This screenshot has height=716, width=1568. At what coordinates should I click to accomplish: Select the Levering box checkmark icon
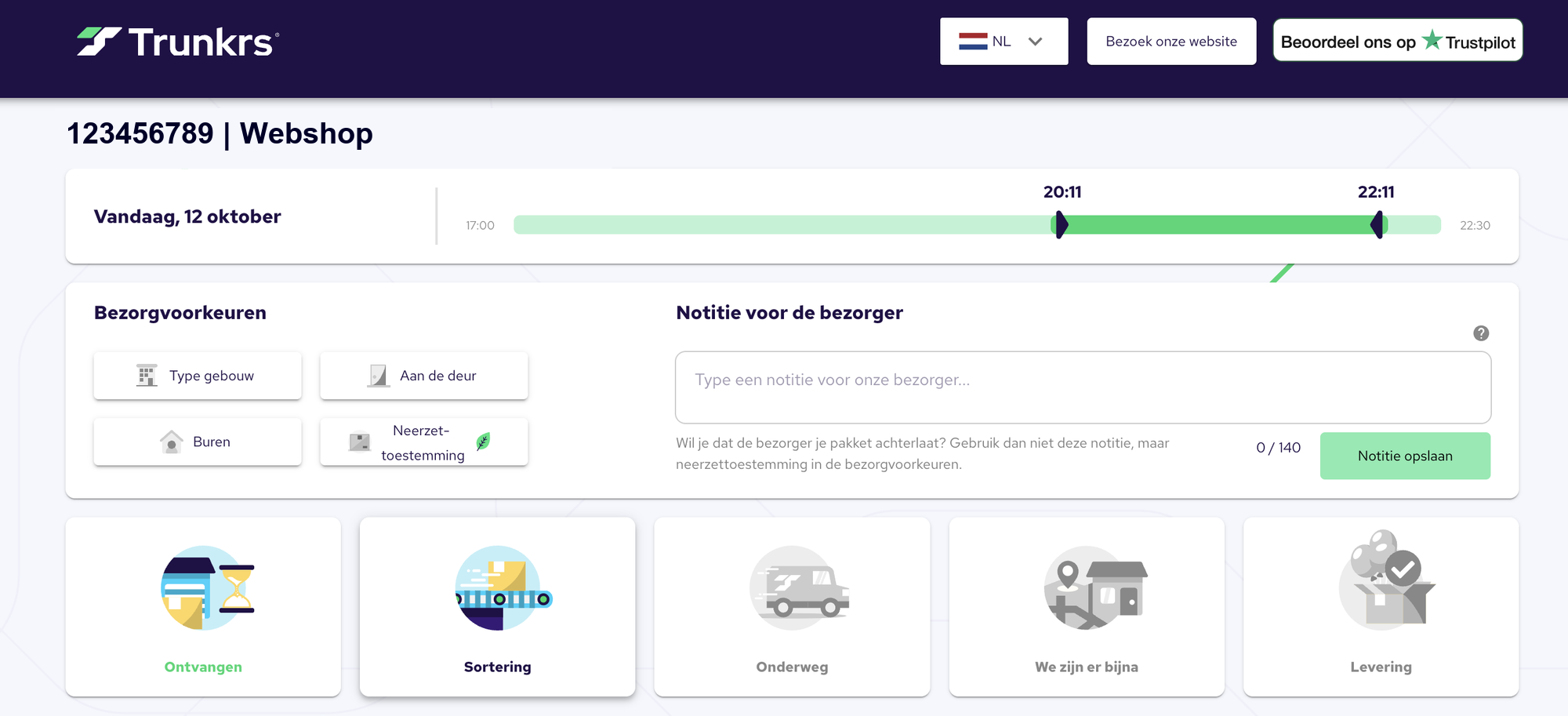point(1386,580)
